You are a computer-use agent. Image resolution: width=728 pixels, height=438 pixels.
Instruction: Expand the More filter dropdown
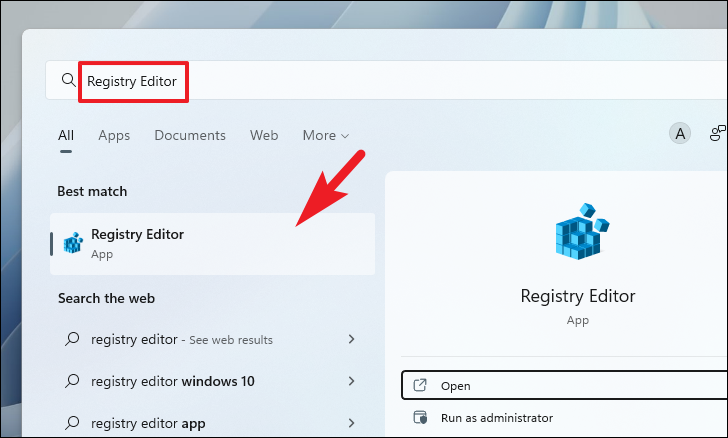[x=325, y=135]
